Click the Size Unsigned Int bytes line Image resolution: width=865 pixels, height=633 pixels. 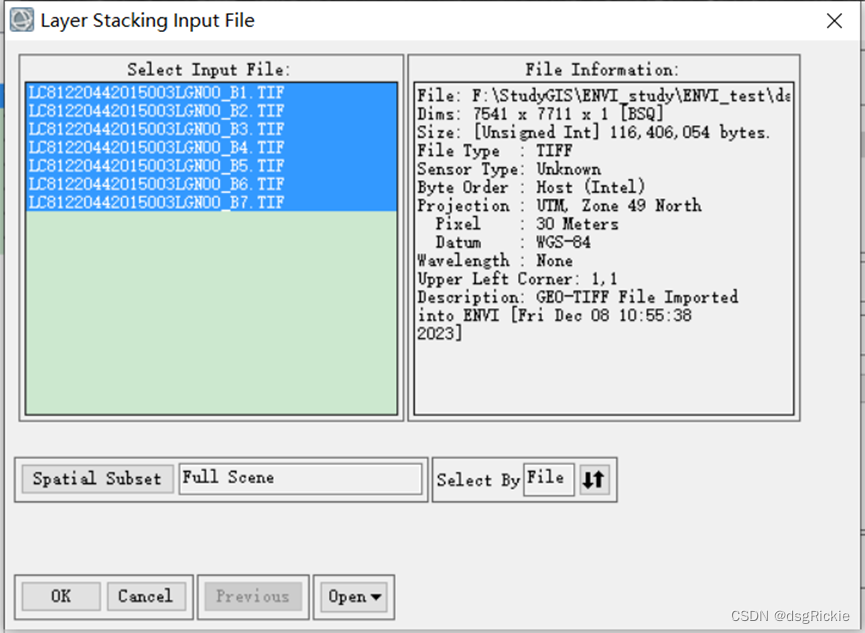click(x=593, y=132)
